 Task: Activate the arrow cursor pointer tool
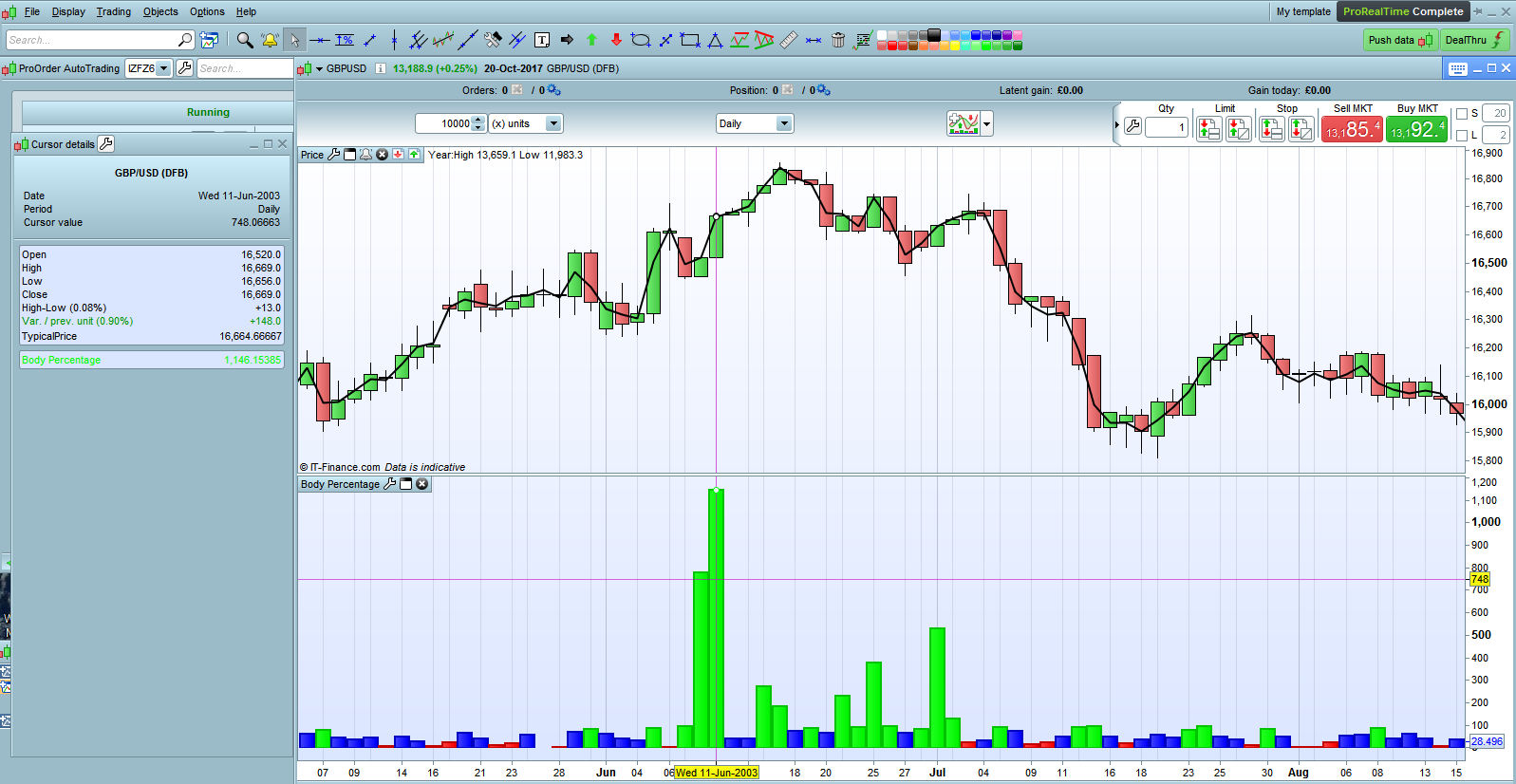click(x=294, y=40)
